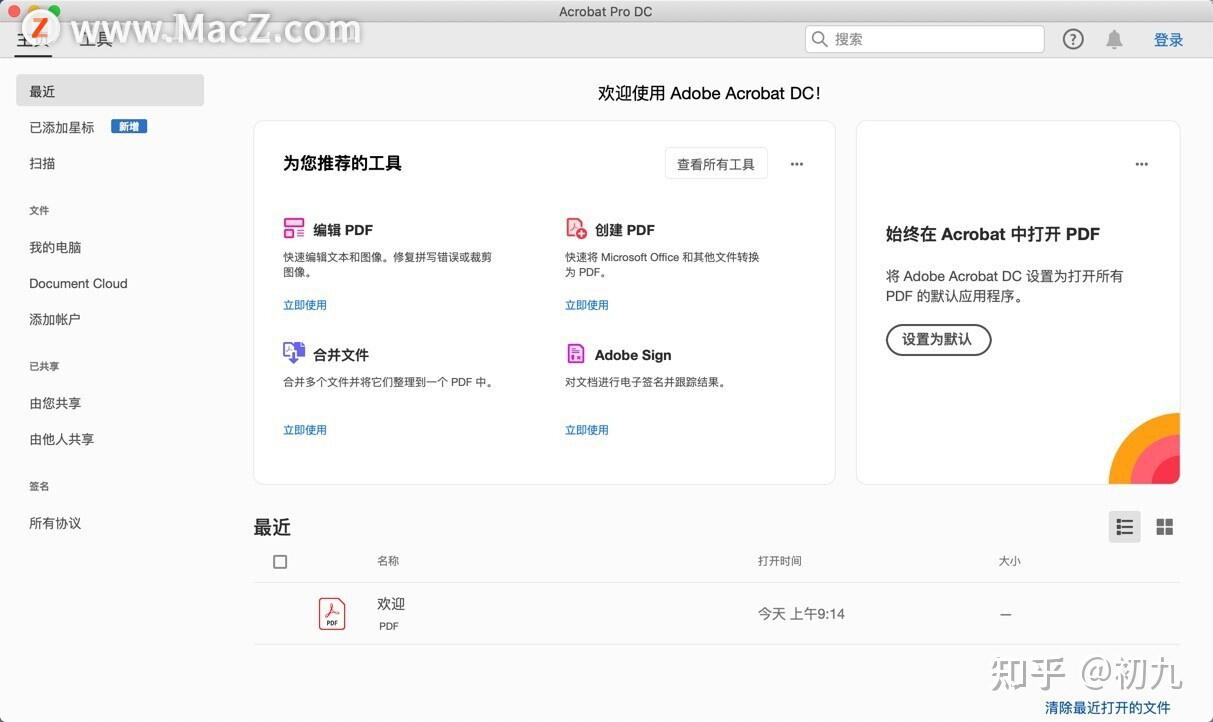
Task: Click 立即使用 under 编辑 PDF
Action: point(305,305)
